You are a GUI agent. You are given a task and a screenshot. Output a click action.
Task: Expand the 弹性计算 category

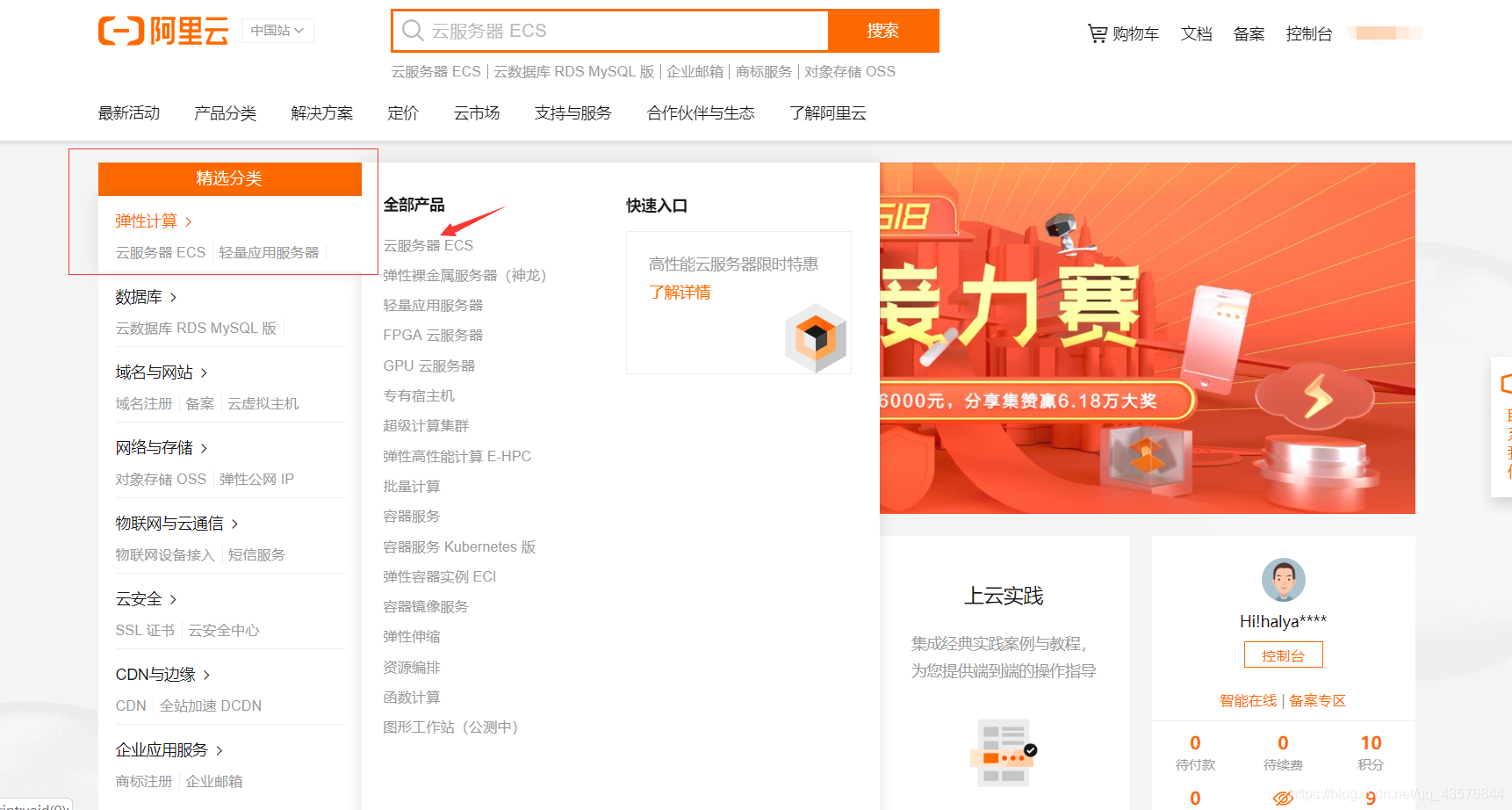click(x=154, y=221)
